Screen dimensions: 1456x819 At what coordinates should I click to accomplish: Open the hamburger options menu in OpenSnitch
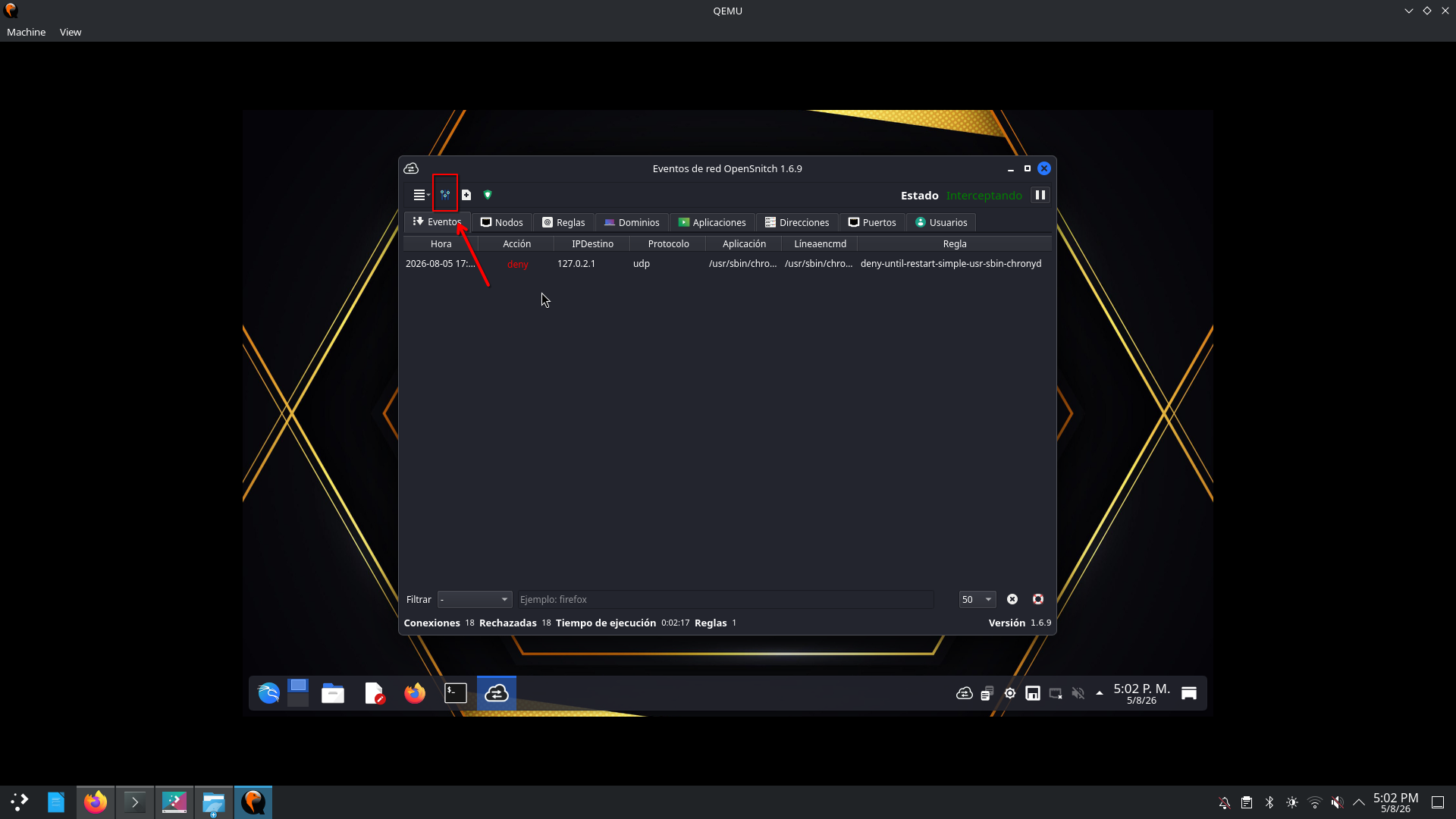coord(421,195)
